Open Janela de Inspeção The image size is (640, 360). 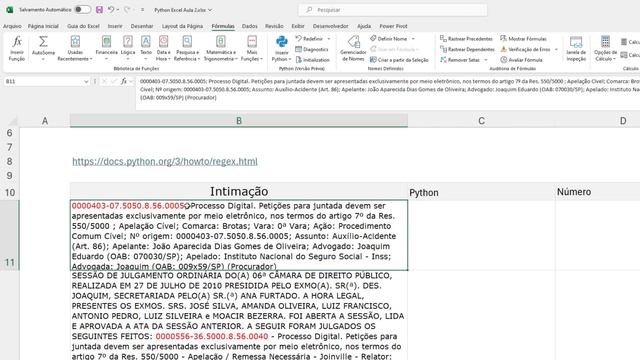pos(576,48)
